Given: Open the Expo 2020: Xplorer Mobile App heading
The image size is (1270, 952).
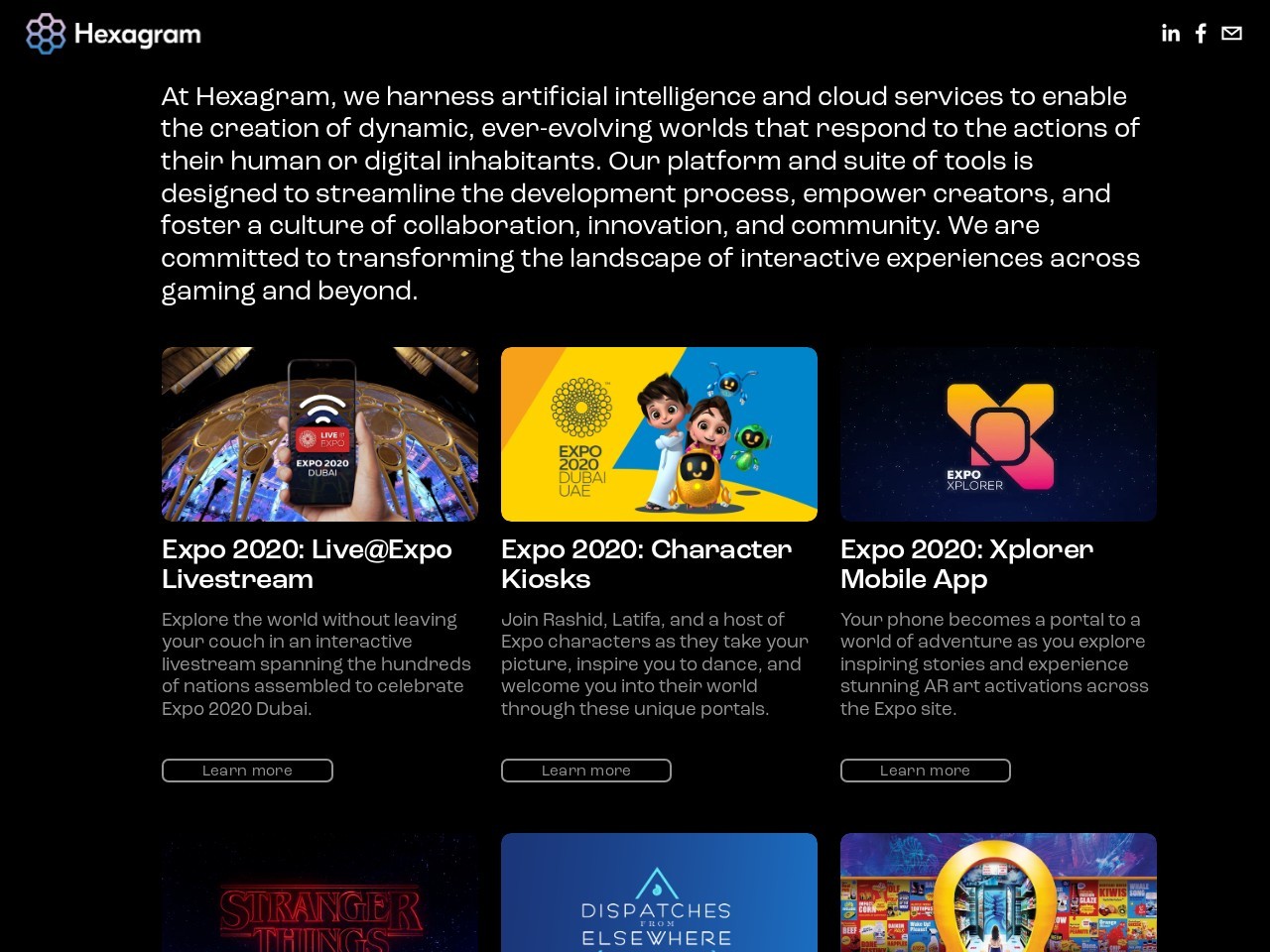Looking at the screenshot, I should tap(967, 564).
